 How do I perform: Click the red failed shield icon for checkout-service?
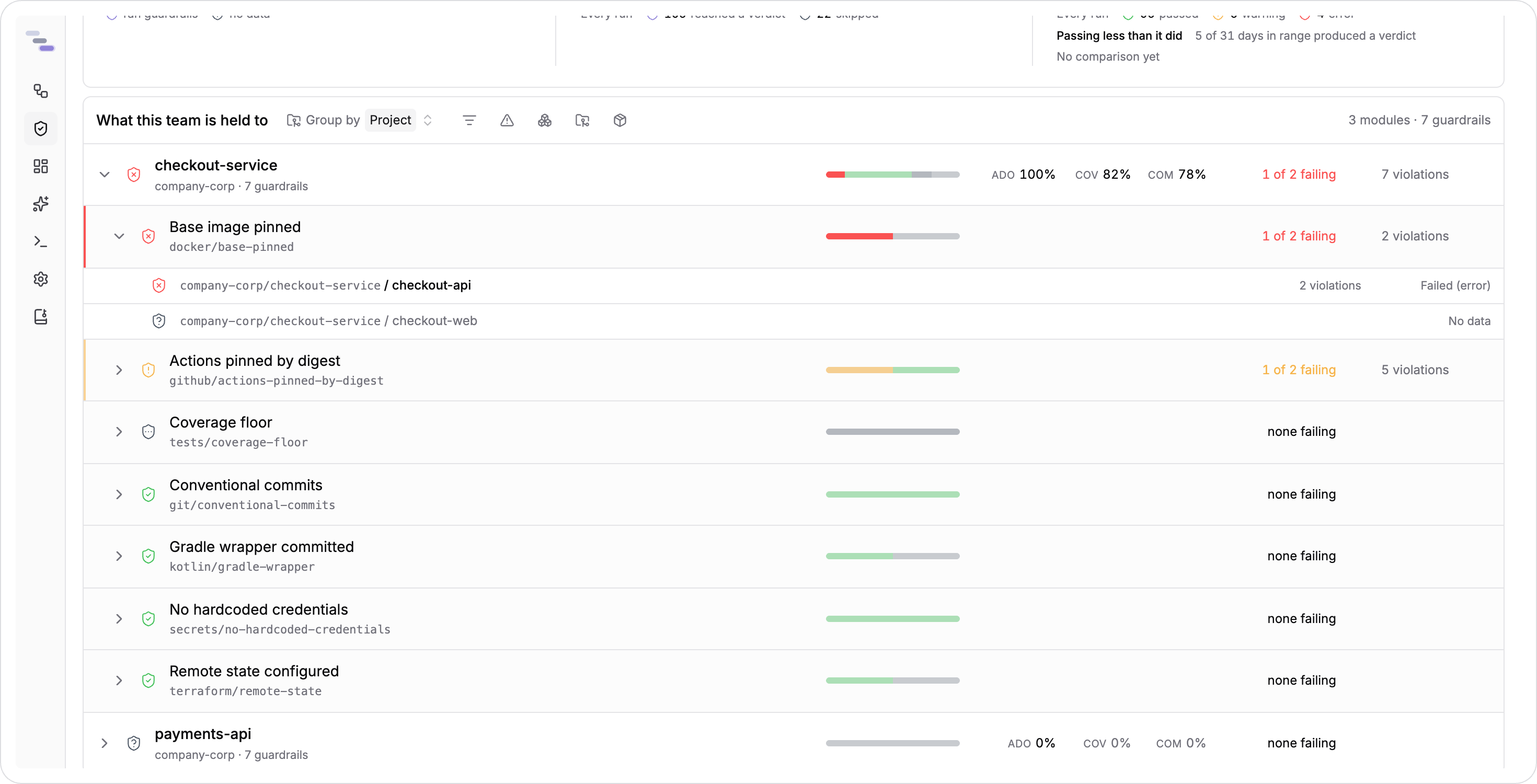click(x=134, y=174)
